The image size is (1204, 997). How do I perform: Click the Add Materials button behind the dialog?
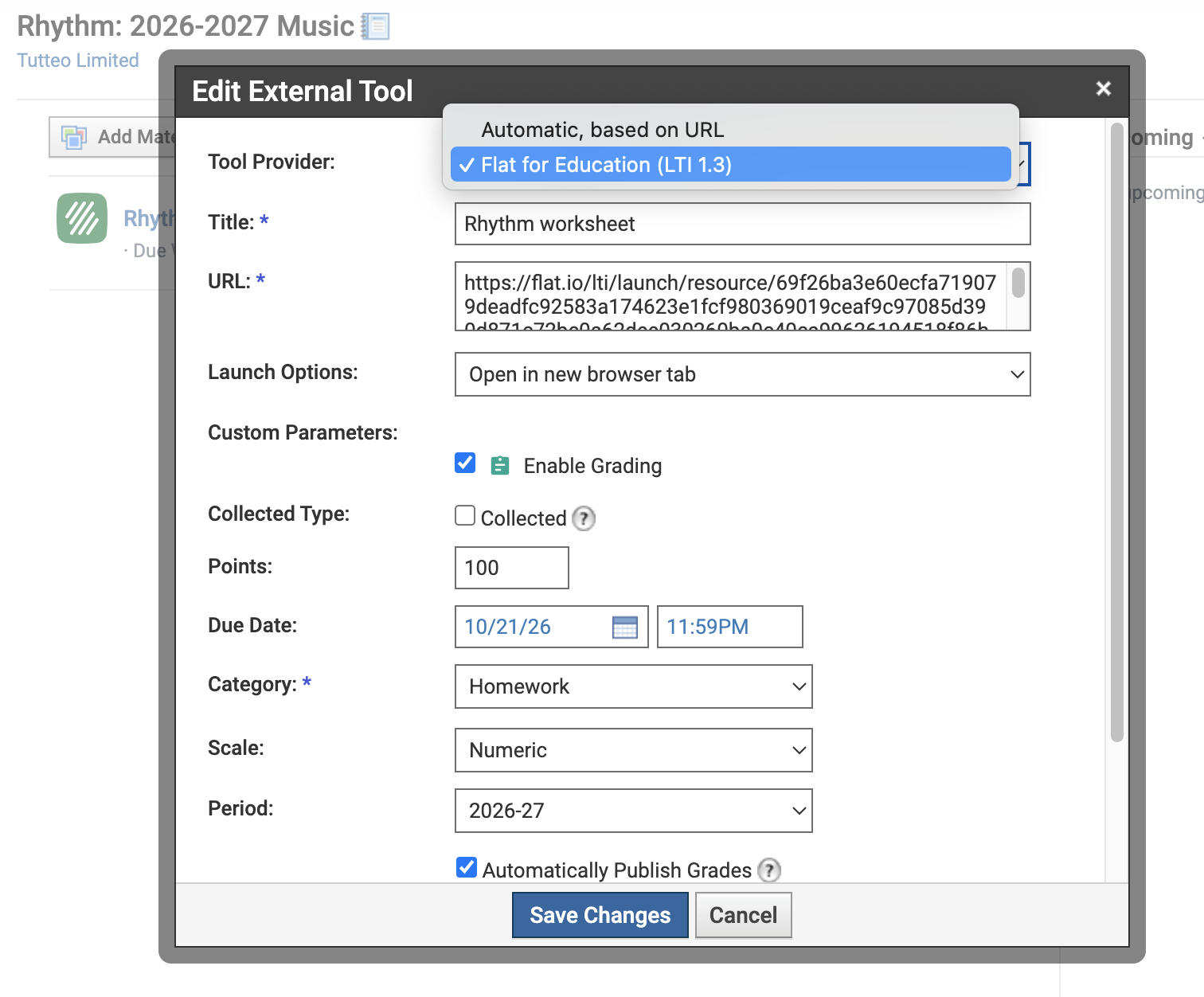pos(113,137)
